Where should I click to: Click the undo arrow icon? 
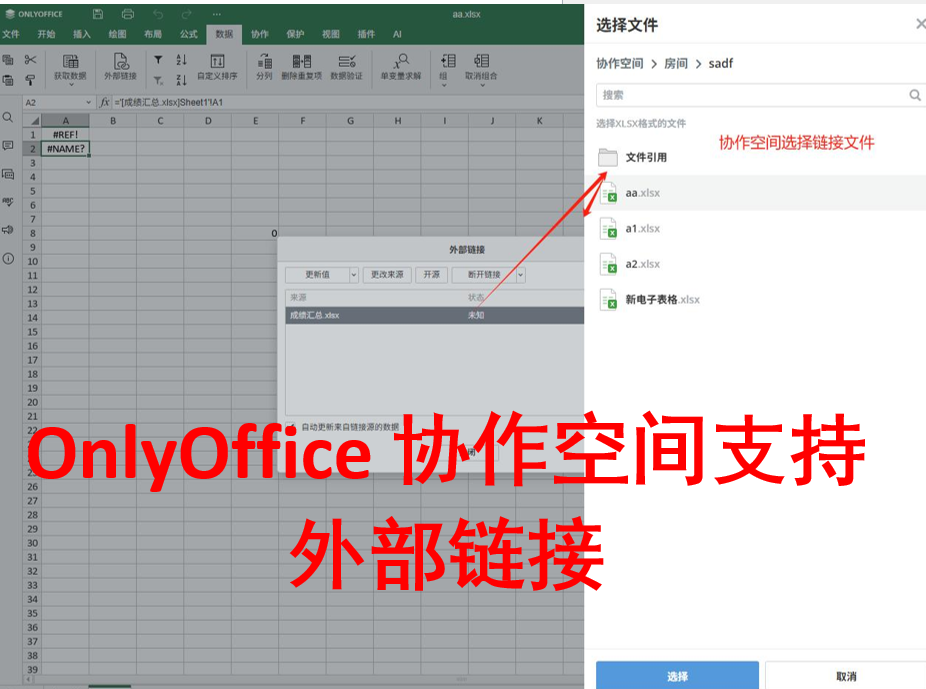(158, 14)
